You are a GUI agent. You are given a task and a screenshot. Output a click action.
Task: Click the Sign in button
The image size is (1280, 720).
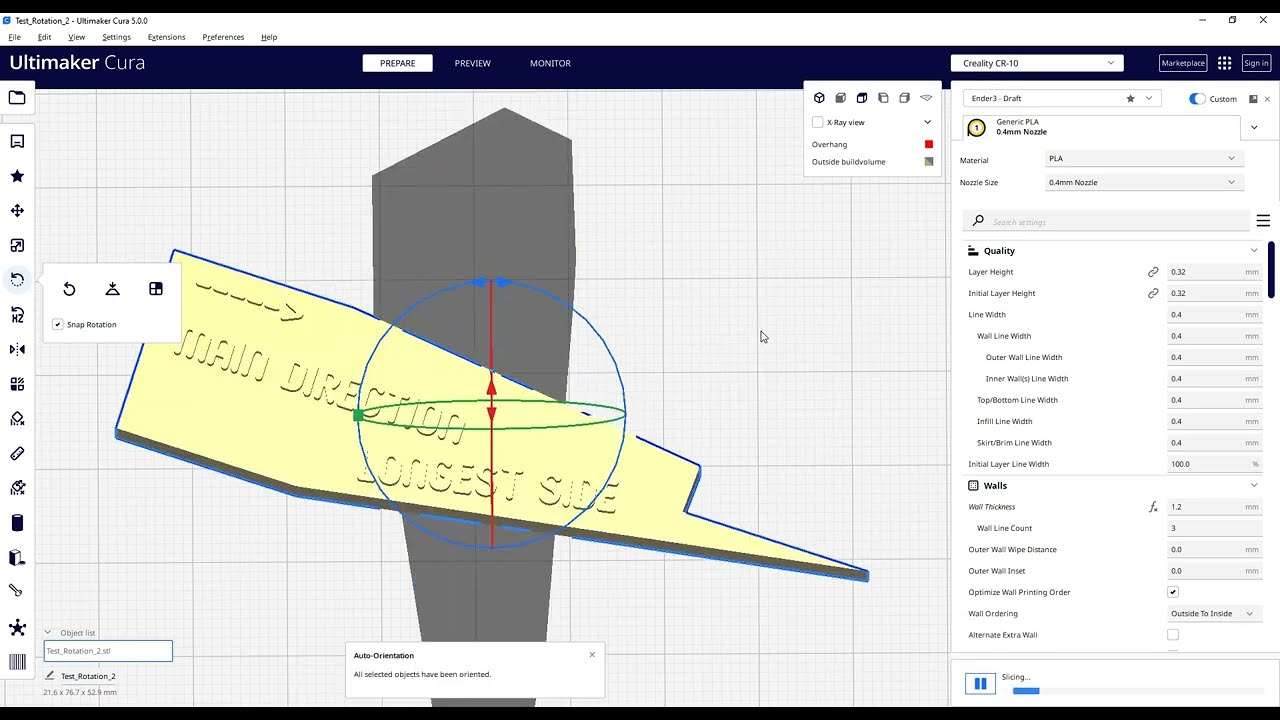coord(1256,63)
